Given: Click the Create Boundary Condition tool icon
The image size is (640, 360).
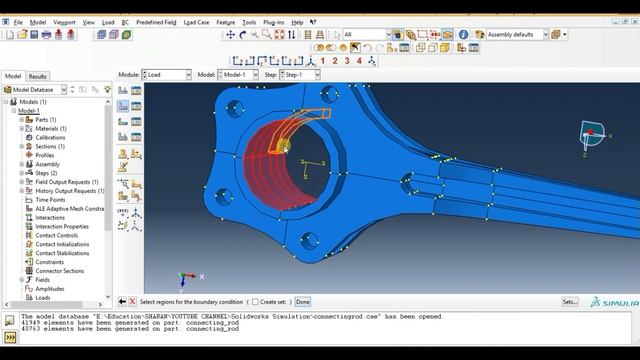Looking at the screenshot, I should click(123, 106).
